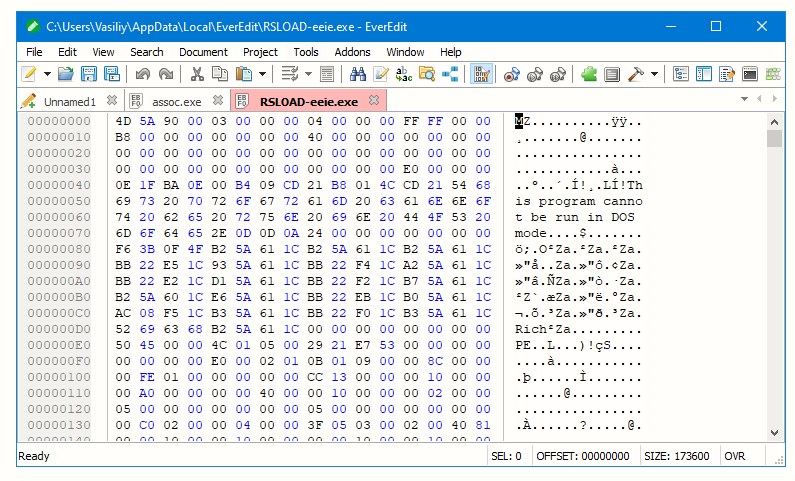The height and width of the screenshot is (481, 795).
Task: Click the Save All icon
Action: coord(112,75)
